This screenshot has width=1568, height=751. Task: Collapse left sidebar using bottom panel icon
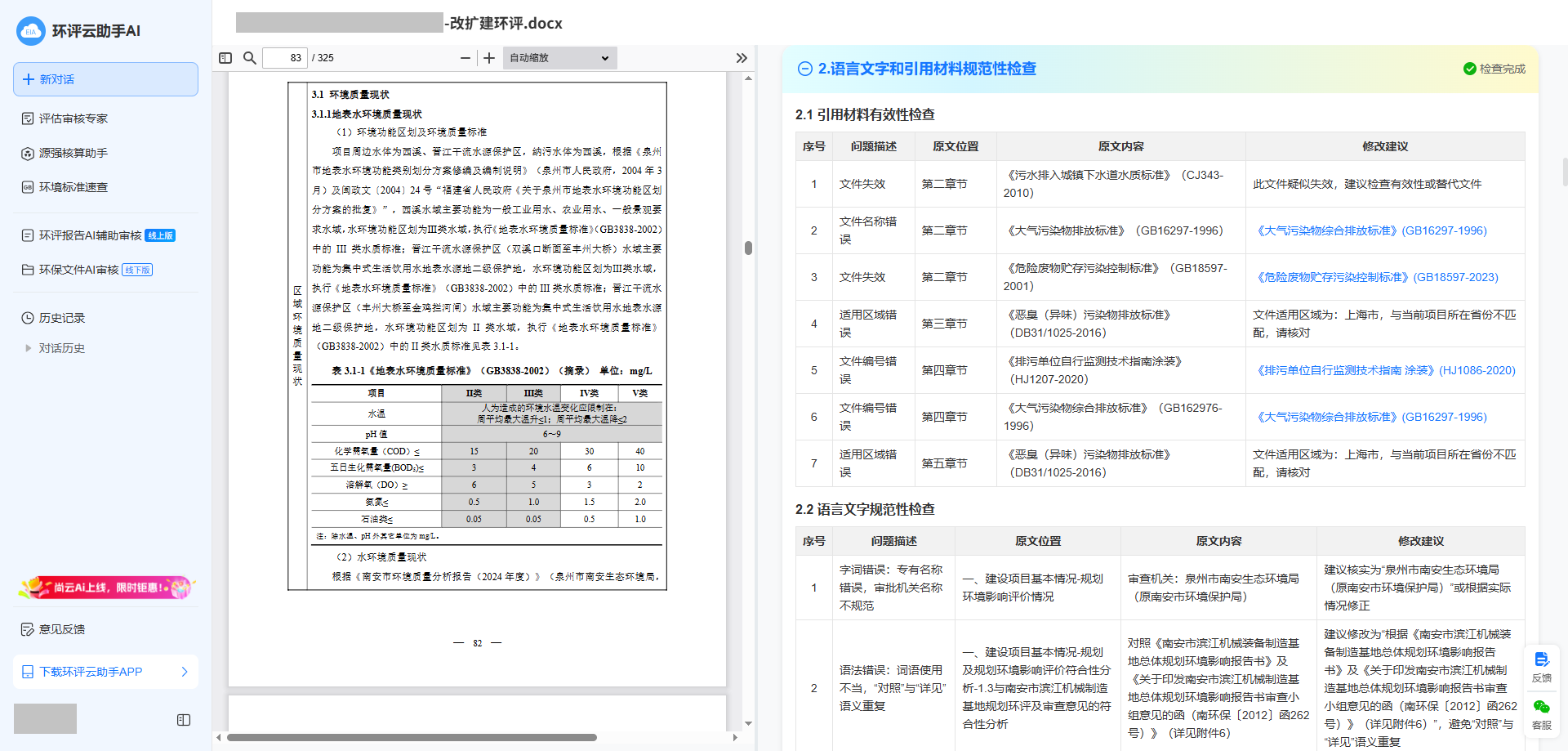pyautogui.click(x=184, y=720)
